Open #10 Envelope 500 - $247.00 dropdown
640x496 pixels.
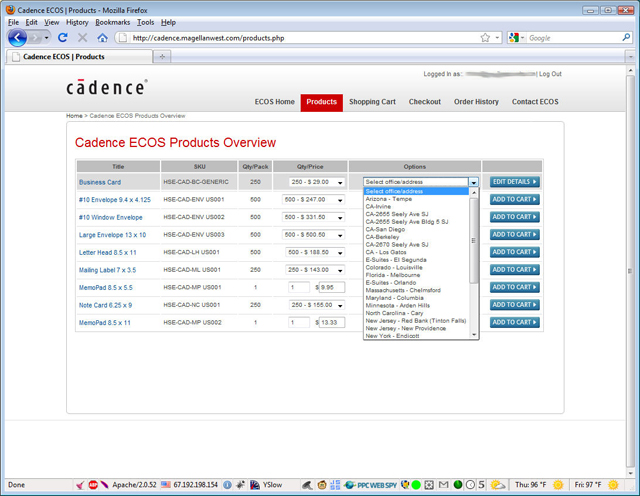(x=313, y=200)
